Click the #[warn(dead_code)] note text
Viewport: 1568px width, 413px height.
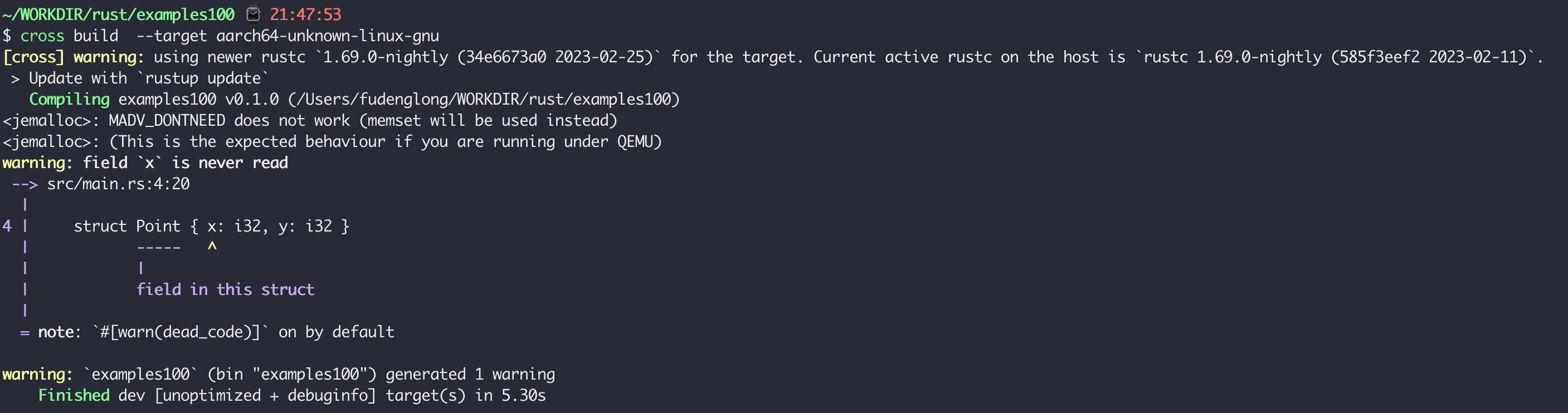tap(181, 332)
